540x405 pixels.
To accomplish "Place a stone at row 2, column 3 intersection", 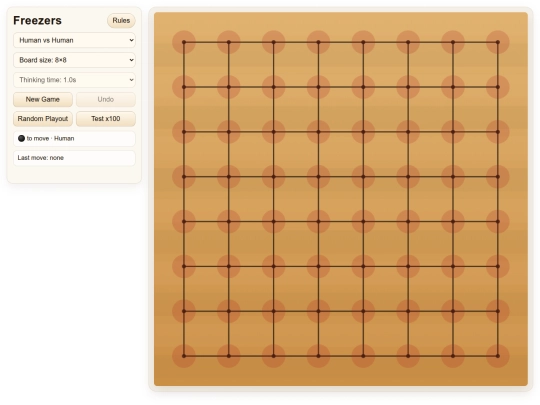I will 273,87.
